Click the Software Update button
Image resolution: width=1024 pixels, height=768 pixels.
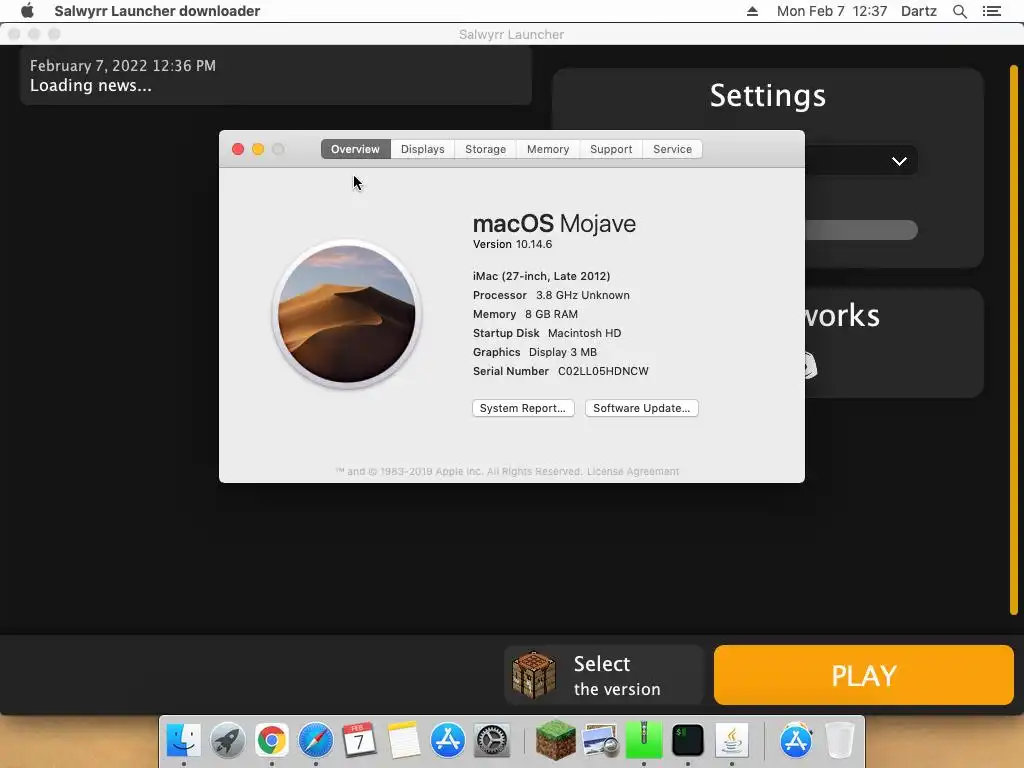[x=641, y=408]
